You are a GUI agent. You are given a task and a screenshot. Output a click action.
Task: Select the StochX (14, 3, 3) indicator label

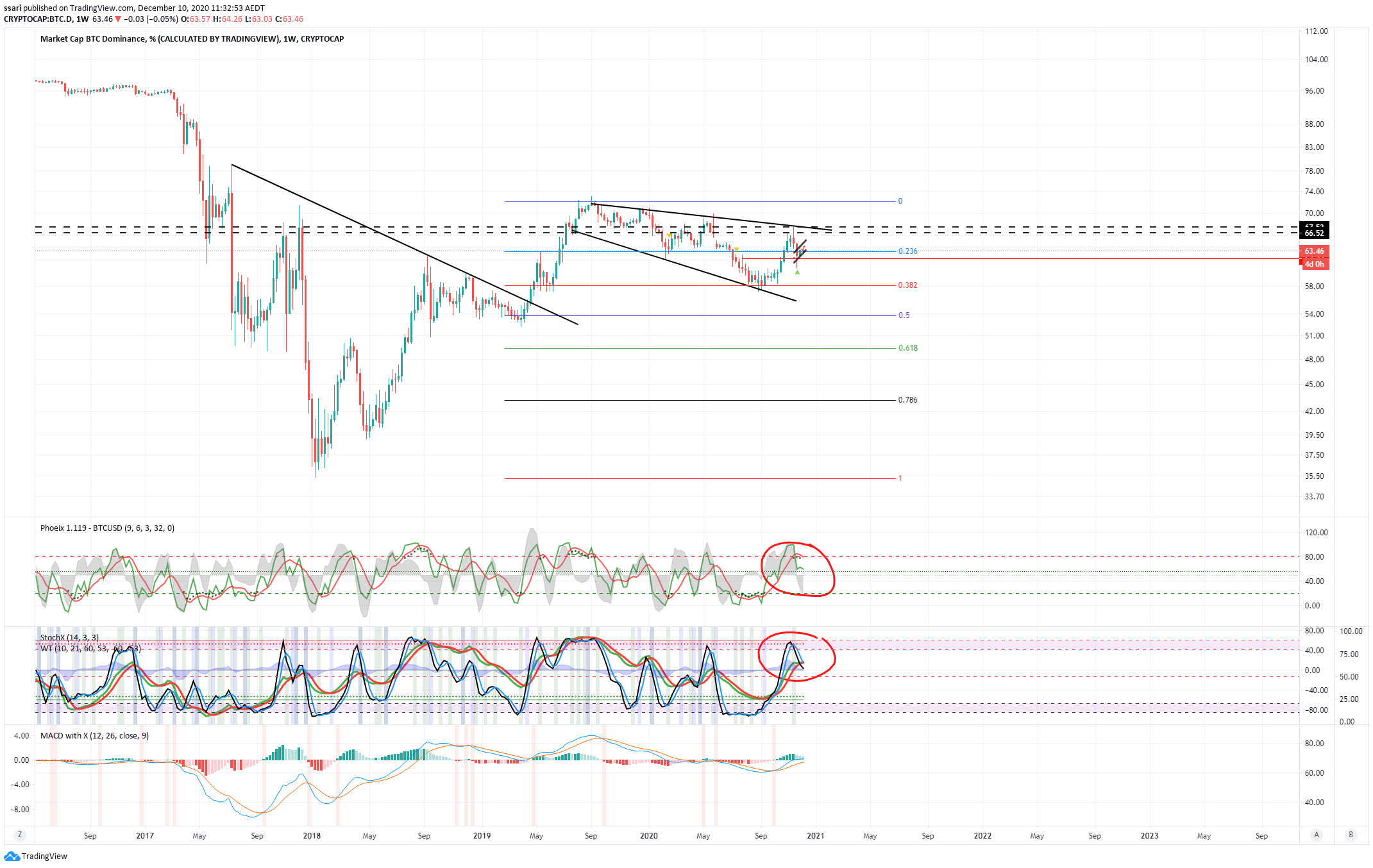click(69, 637)
